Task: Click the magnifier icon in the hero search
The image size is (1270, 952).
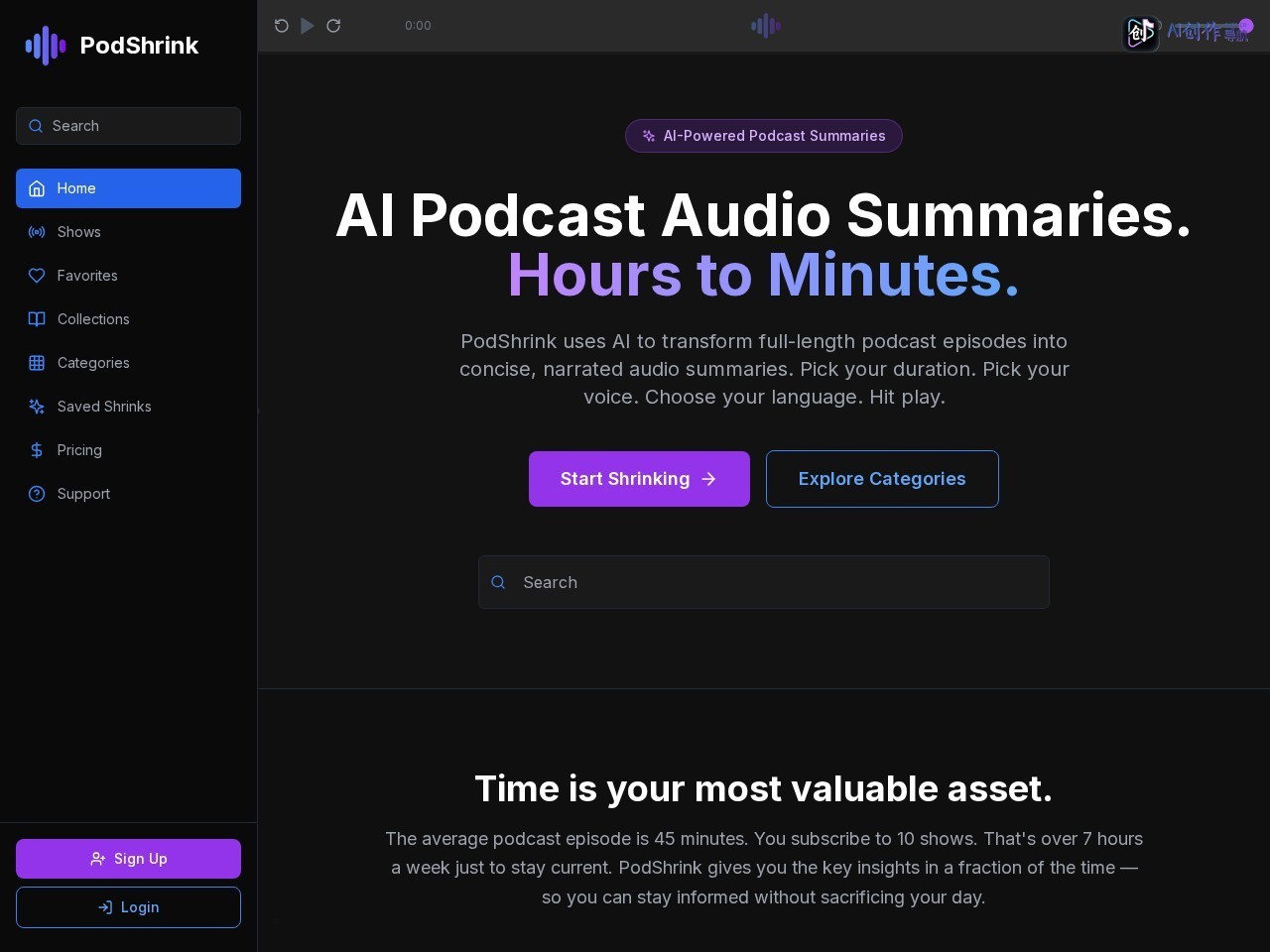Action: (x=499, y=582)
